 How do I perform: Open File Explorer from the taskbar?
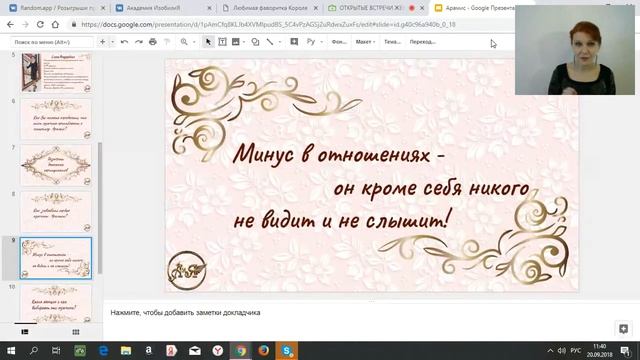126,351
